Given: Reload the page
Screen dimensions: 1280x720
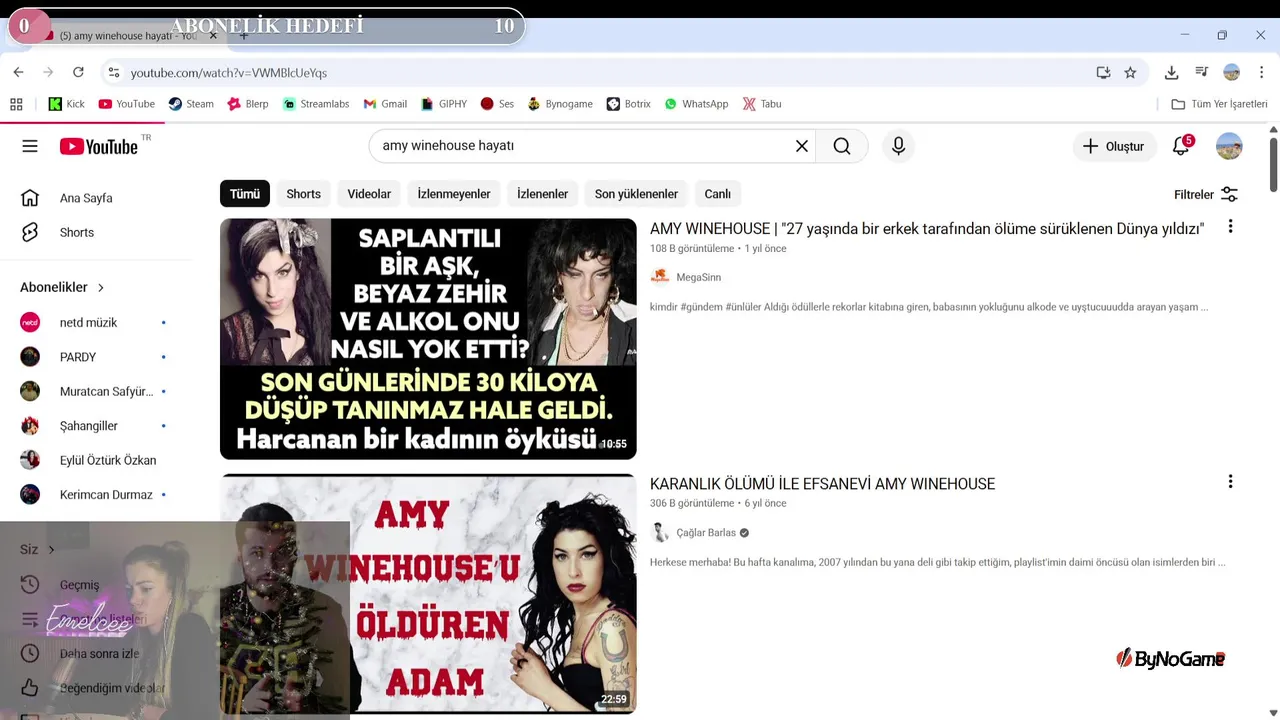Looking at the screenshot, I should click(78, 72).
